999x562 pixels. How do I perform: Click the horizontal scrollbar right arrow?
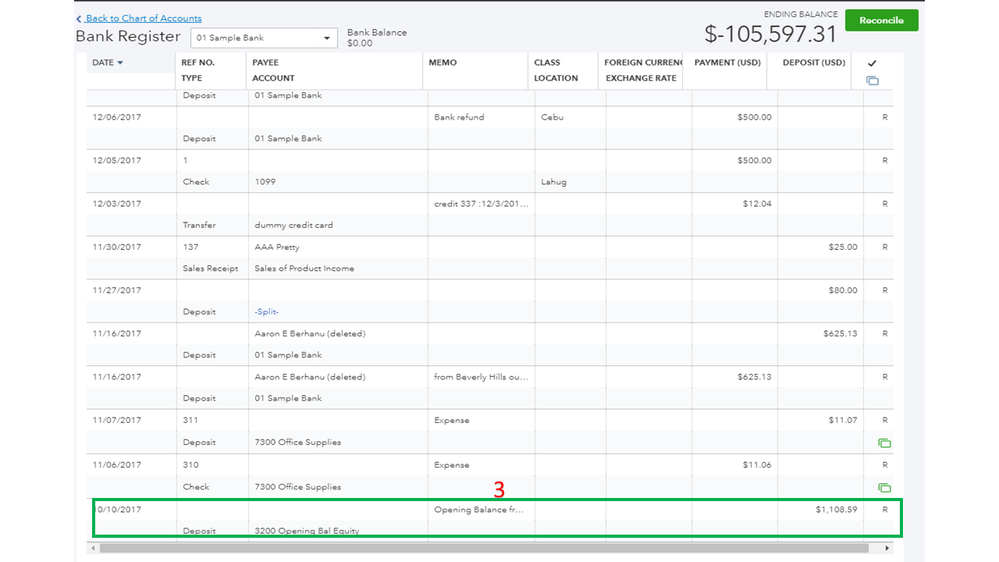pos(887,548)
